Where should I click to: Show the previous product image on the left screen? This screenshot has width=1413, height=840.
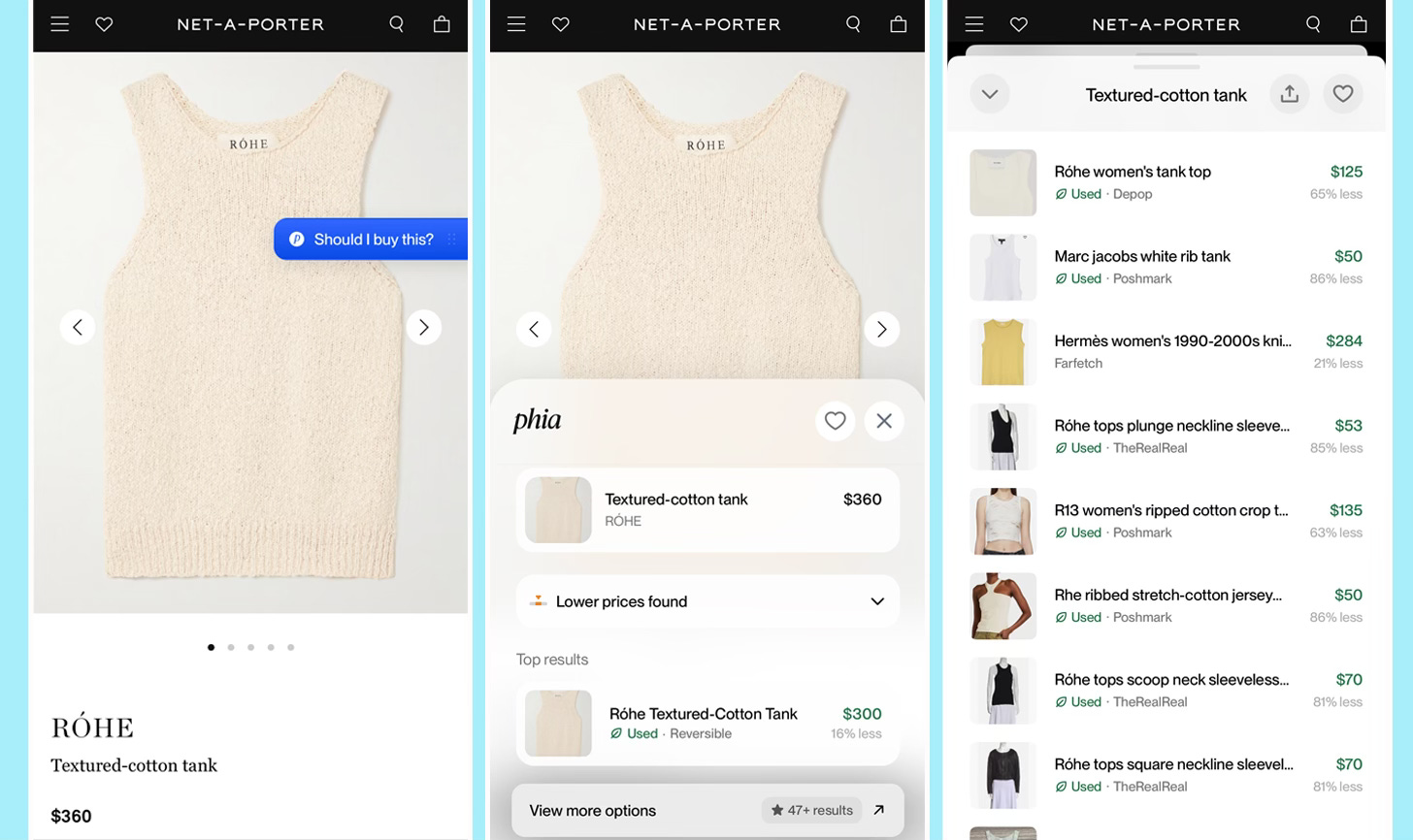pyautogui.click(x=78, y=327)
